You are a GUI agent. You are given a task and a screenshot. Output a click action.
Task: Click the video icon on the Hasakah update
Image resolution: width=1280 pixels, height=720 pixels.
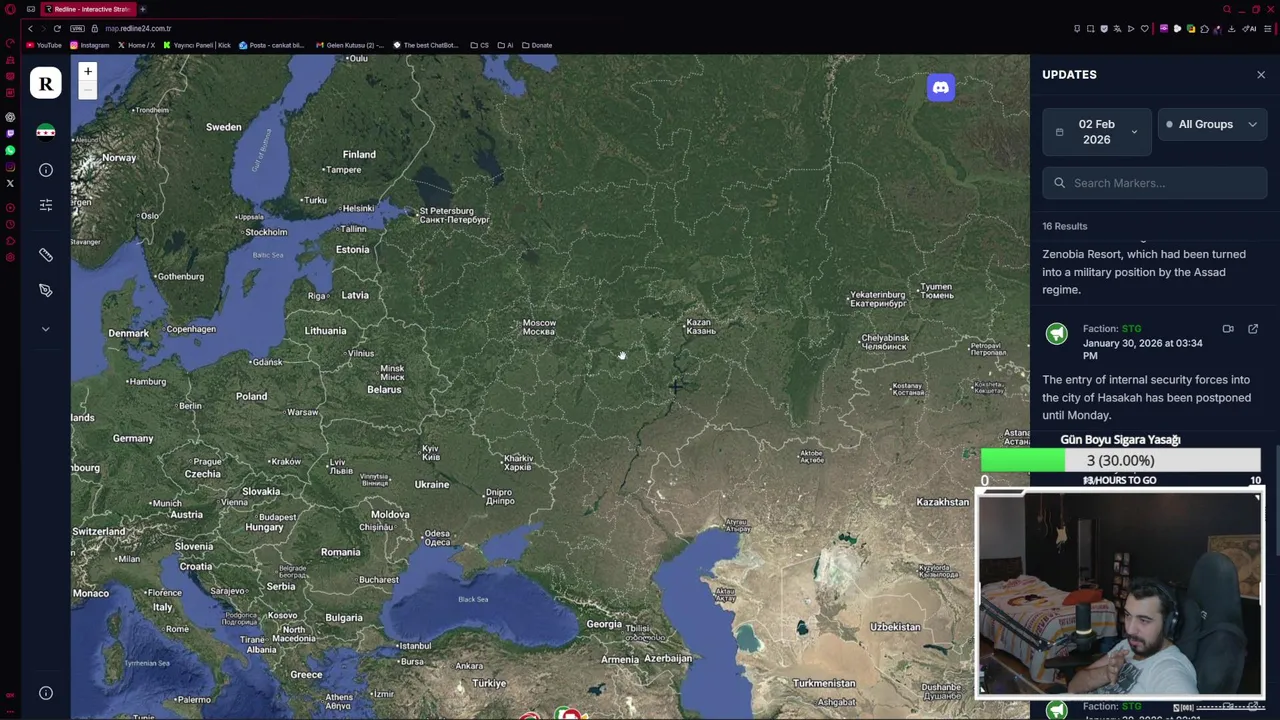[x=1228, y=329]
